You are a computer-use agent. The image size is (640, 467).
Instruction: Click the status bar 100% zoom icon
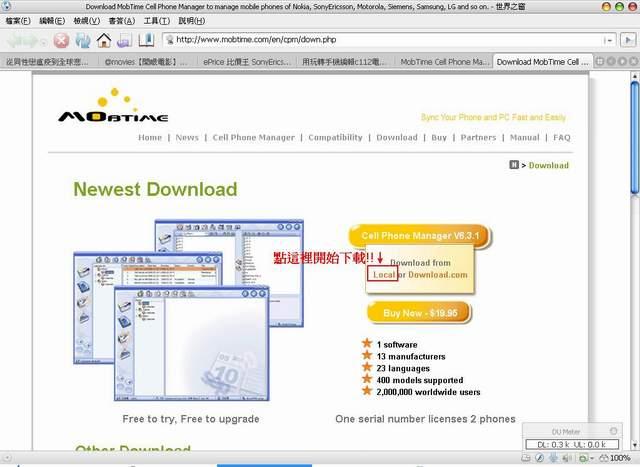616,458
